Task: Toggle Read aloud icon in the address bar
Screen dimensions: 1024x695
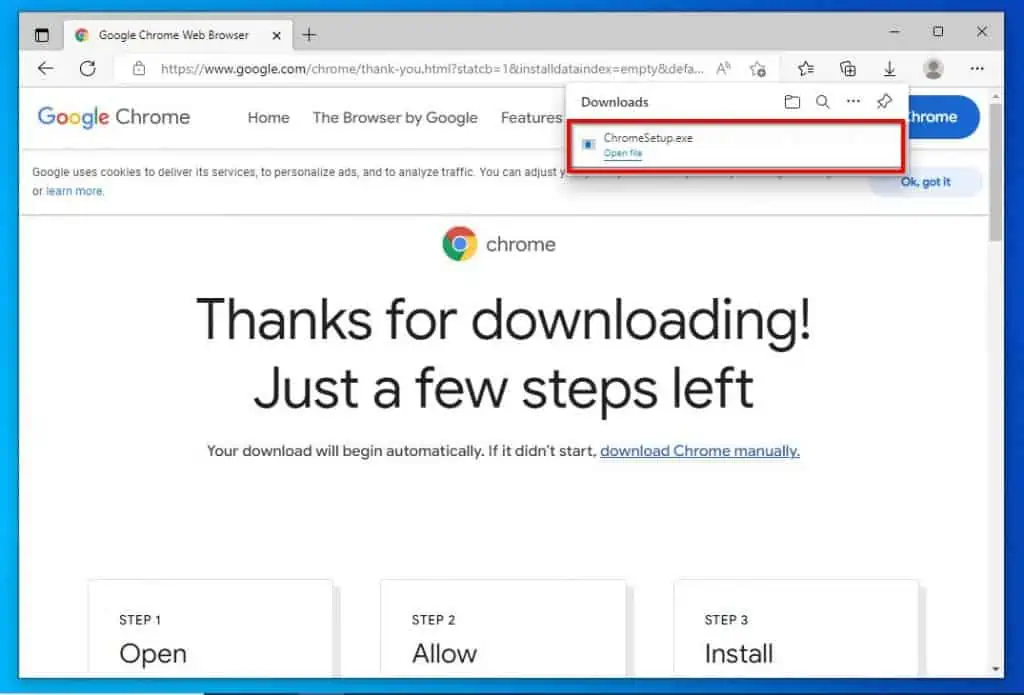Action: 723,69
